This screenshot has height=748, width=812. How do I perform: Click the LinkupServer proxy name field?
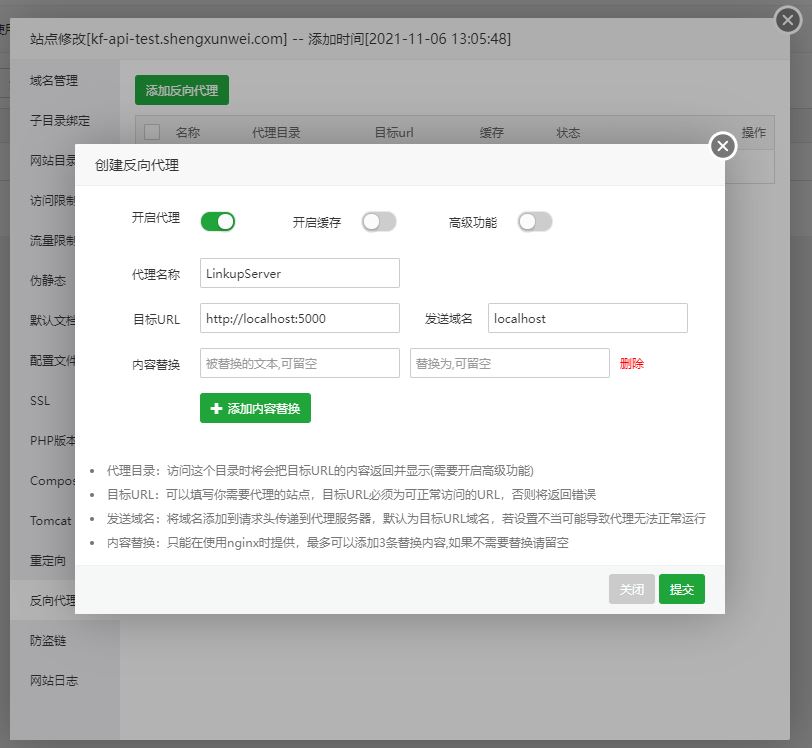tap(298, 272)
